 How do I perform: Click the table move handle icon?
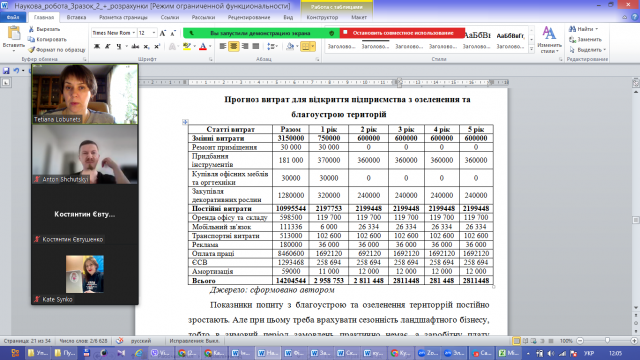pos(185,122)
